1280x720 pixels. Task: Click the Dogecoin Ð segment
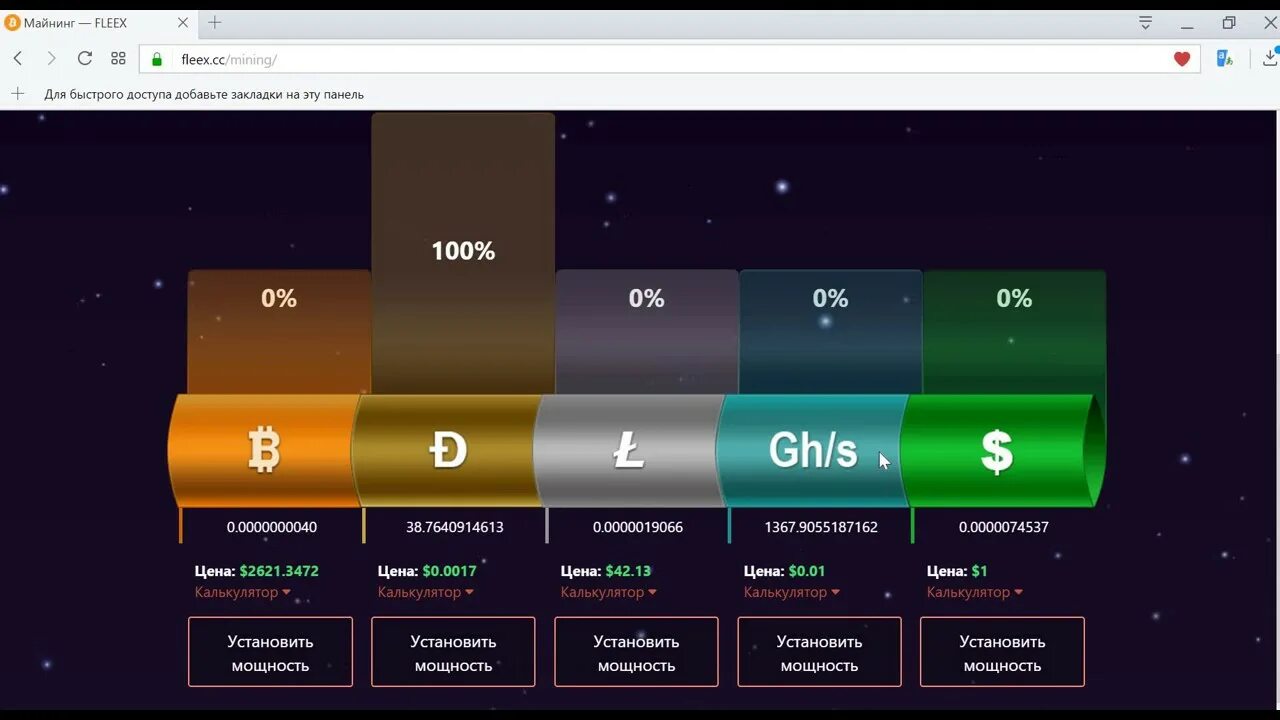click(x=448, y=450)
